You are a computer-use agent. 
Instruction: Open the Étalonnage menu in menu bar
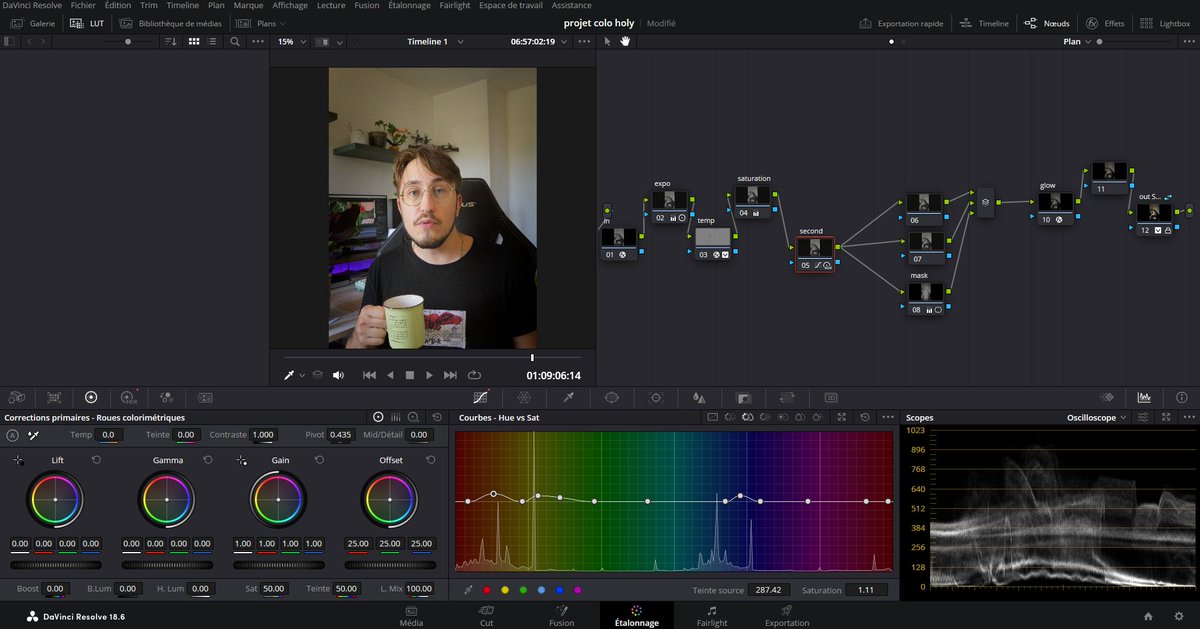tap(407, 5)
